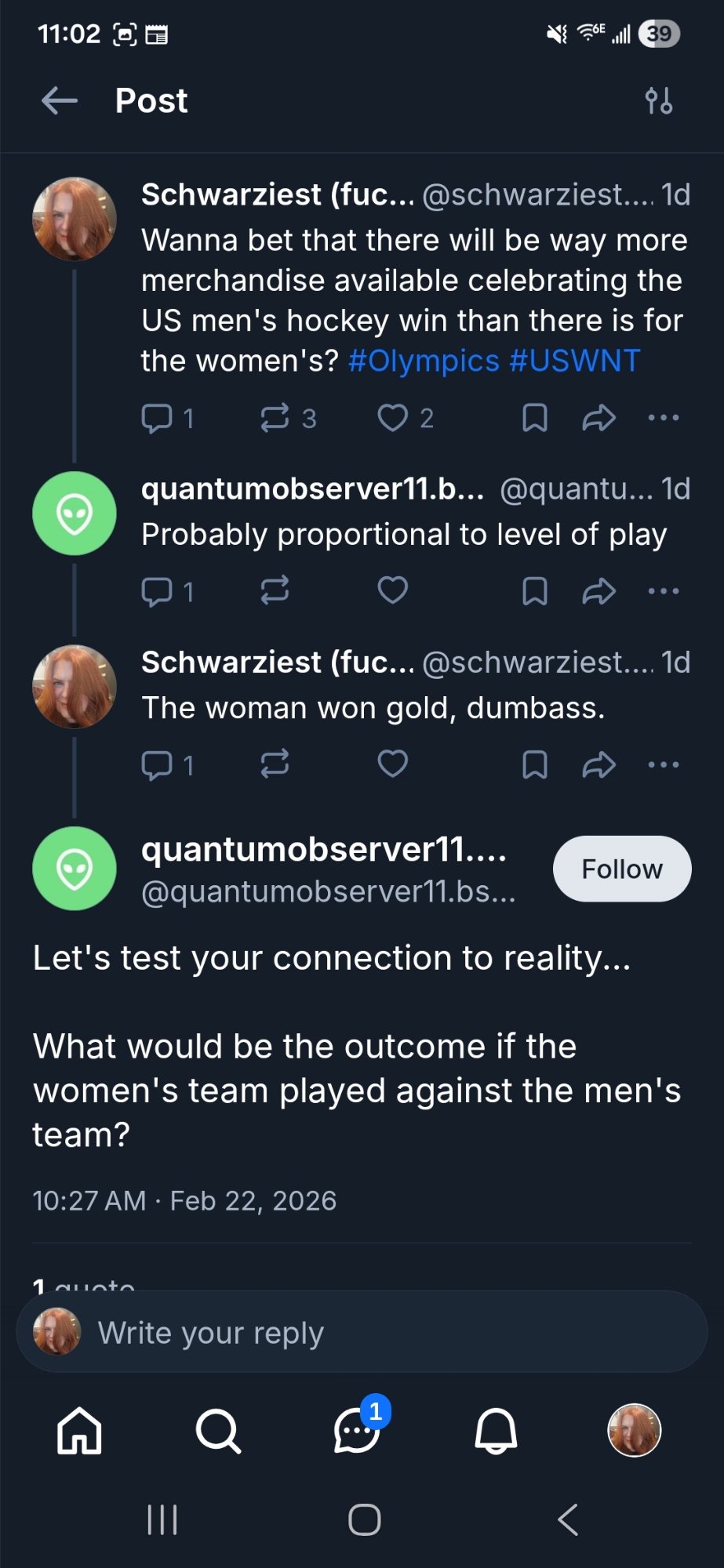The image size is (724, 1568).
Task: Open more options on merchandise post
Action: tap(664, 418)
